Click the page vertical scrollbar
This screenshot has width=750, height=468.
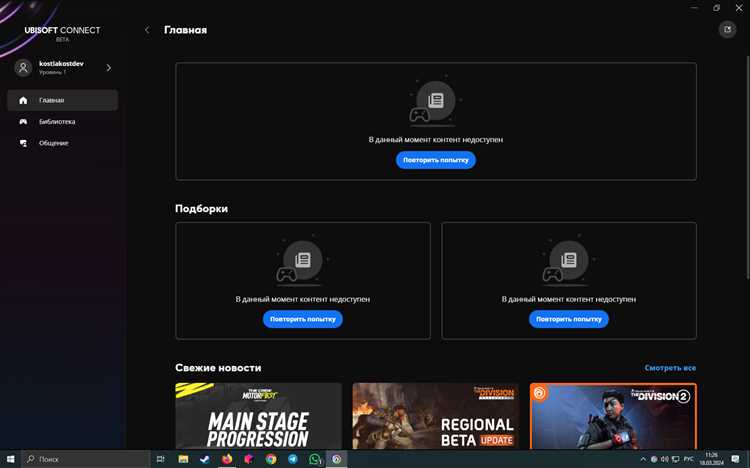(748, 168)
